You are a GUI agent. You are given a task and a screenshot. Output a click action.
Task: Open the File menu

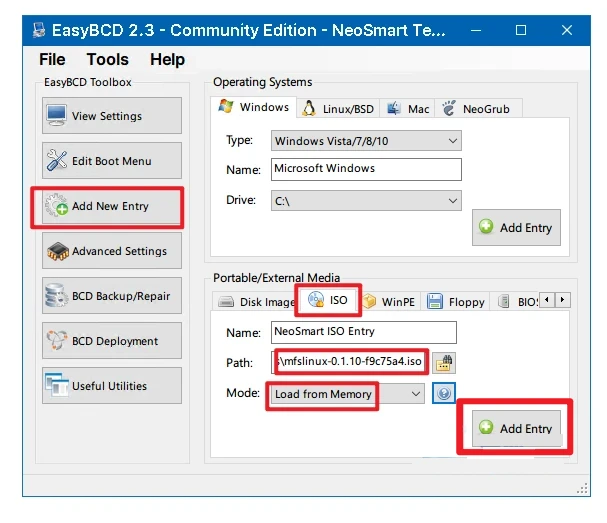coord(52,59)
